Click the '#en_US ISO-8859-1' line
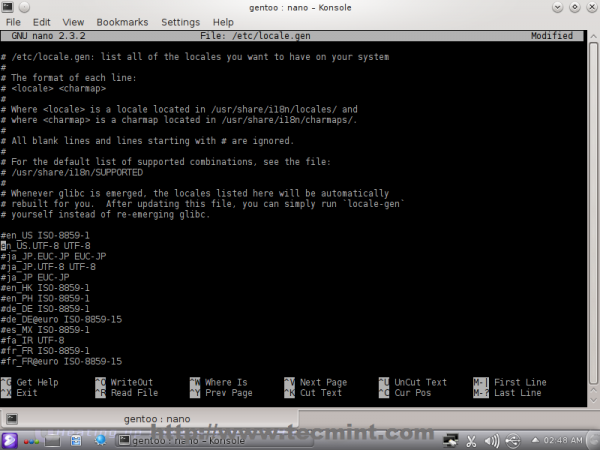Screen dimensions: 600x450 pos(45,235)
